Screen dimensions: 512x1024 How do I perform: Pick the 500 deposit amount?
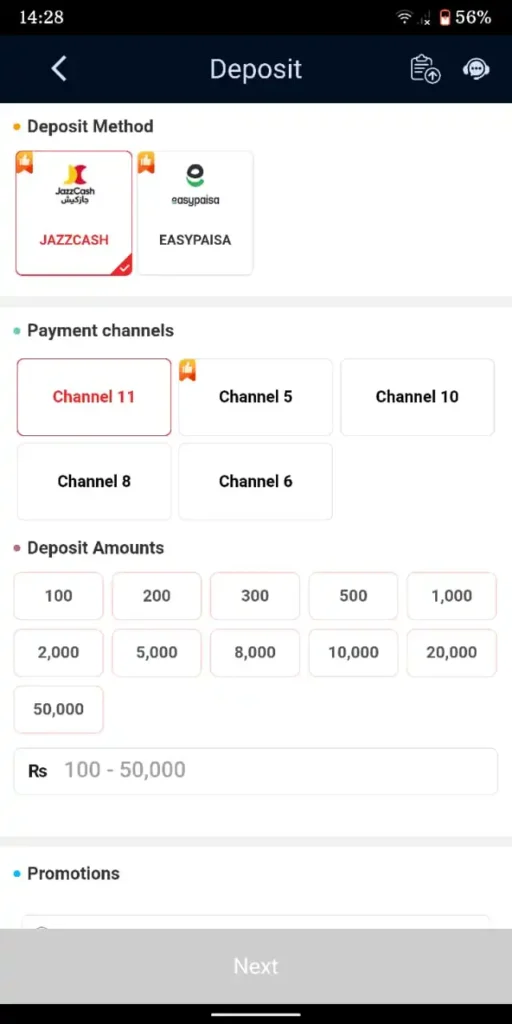pyautogui.click(x=353, y=596)
